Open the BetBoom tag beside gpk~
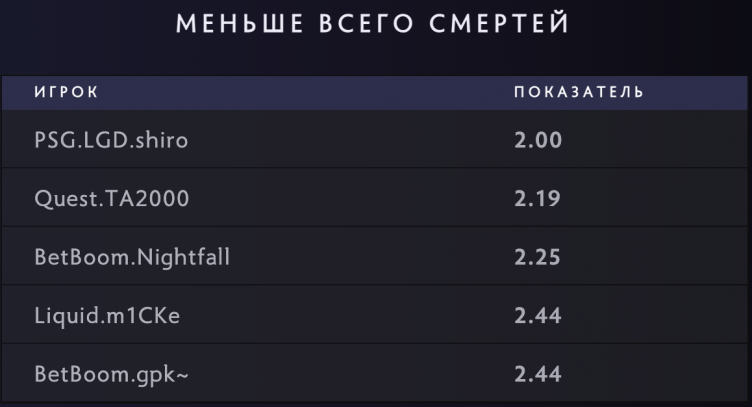The height and width of the screenshot is (407, 752). 73,376
